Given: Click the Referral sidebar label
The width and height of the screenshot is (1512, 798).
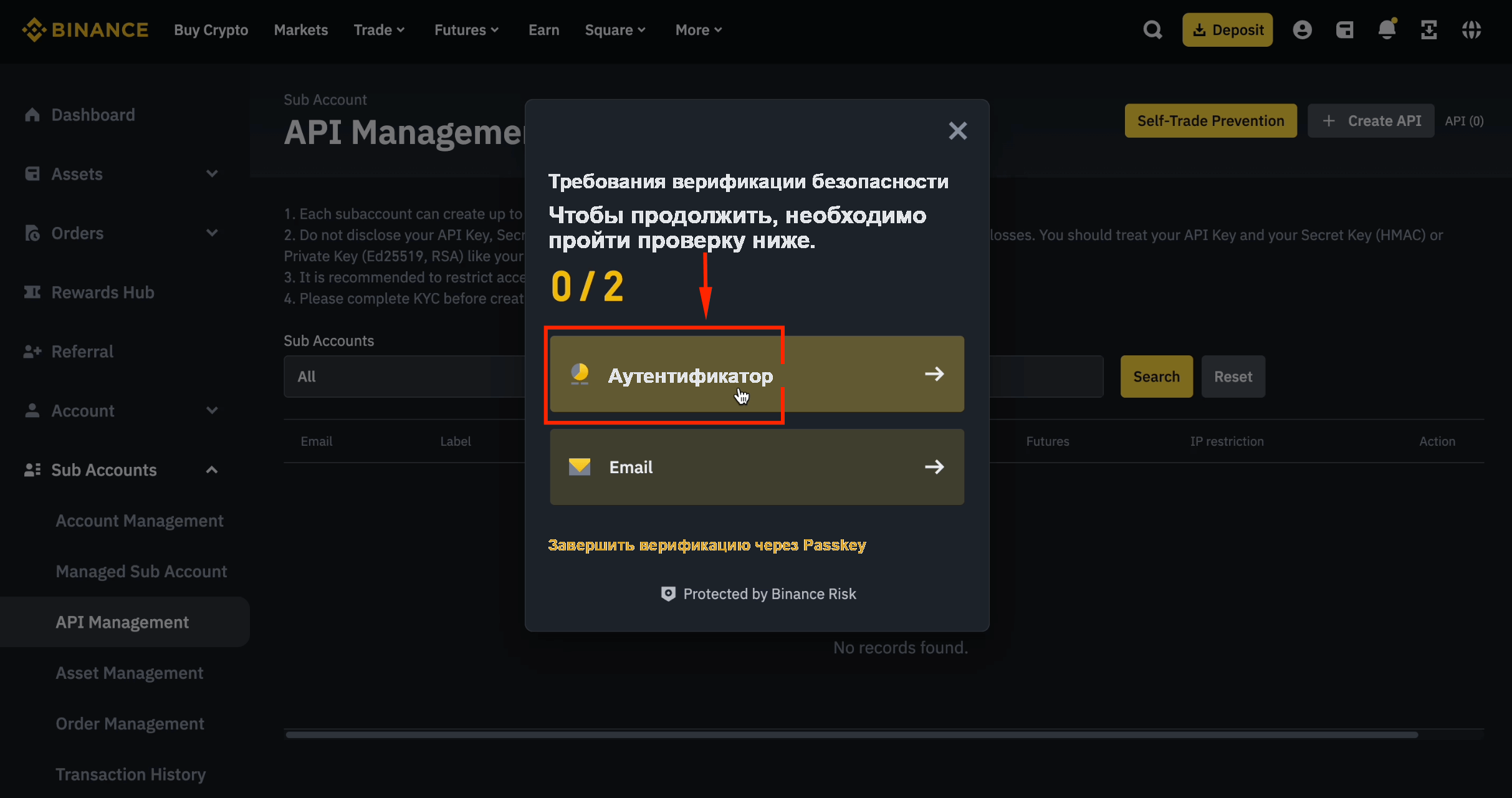Looking at the screenshot, I should (x=82, y=352).
